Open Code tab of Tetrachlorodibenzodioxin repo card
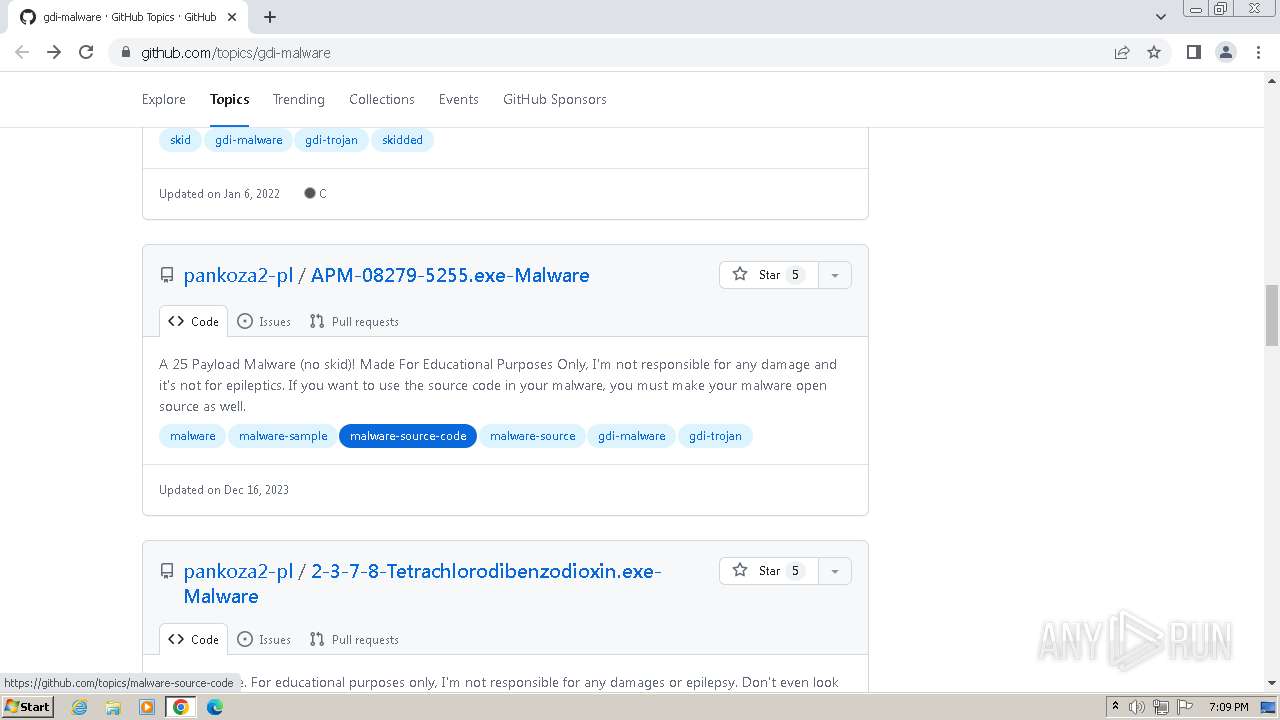Image resolution: width=1280 pixels, height=720 pixels. point(193,639)
